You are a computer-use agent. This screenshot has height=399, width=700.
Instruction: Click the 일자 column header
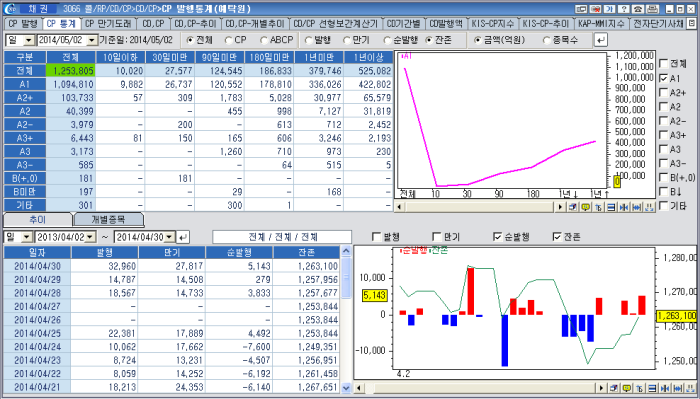coord(37,253)
